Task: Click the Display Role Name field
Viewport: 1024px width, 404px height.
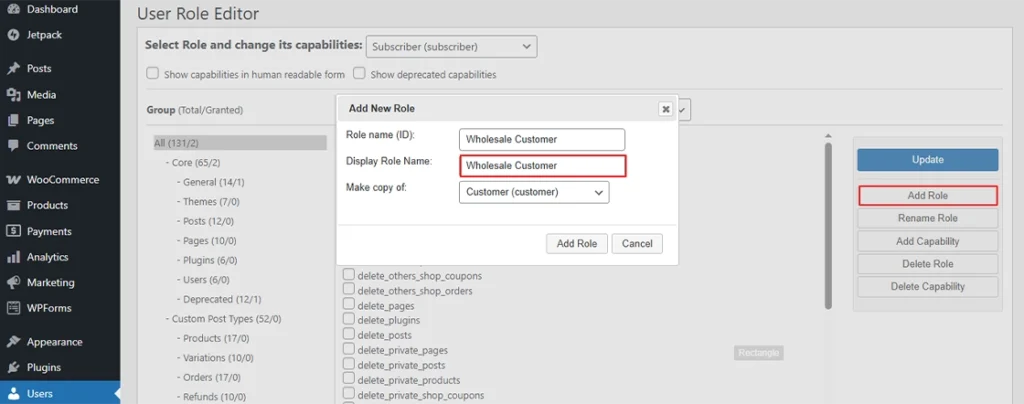Action: coord(542,166)
